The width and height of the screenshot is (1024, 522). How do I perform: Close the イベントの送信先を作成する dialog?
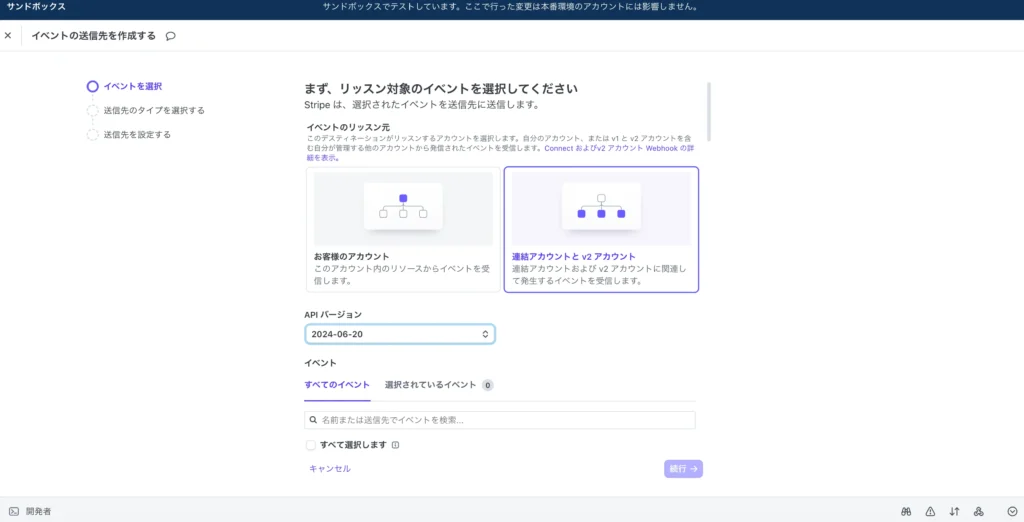(x=8, y=35)
